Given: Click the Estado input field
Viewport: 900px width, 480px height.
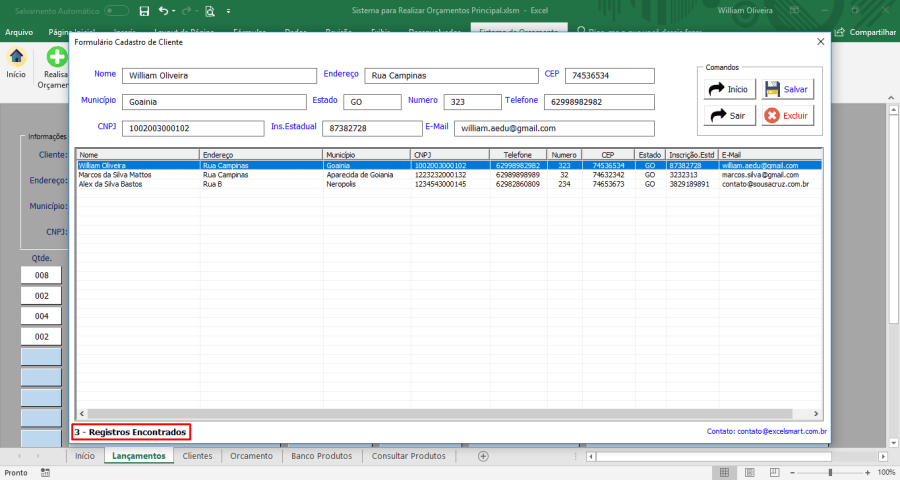Looking at the screenshot, I should [373, 102].
